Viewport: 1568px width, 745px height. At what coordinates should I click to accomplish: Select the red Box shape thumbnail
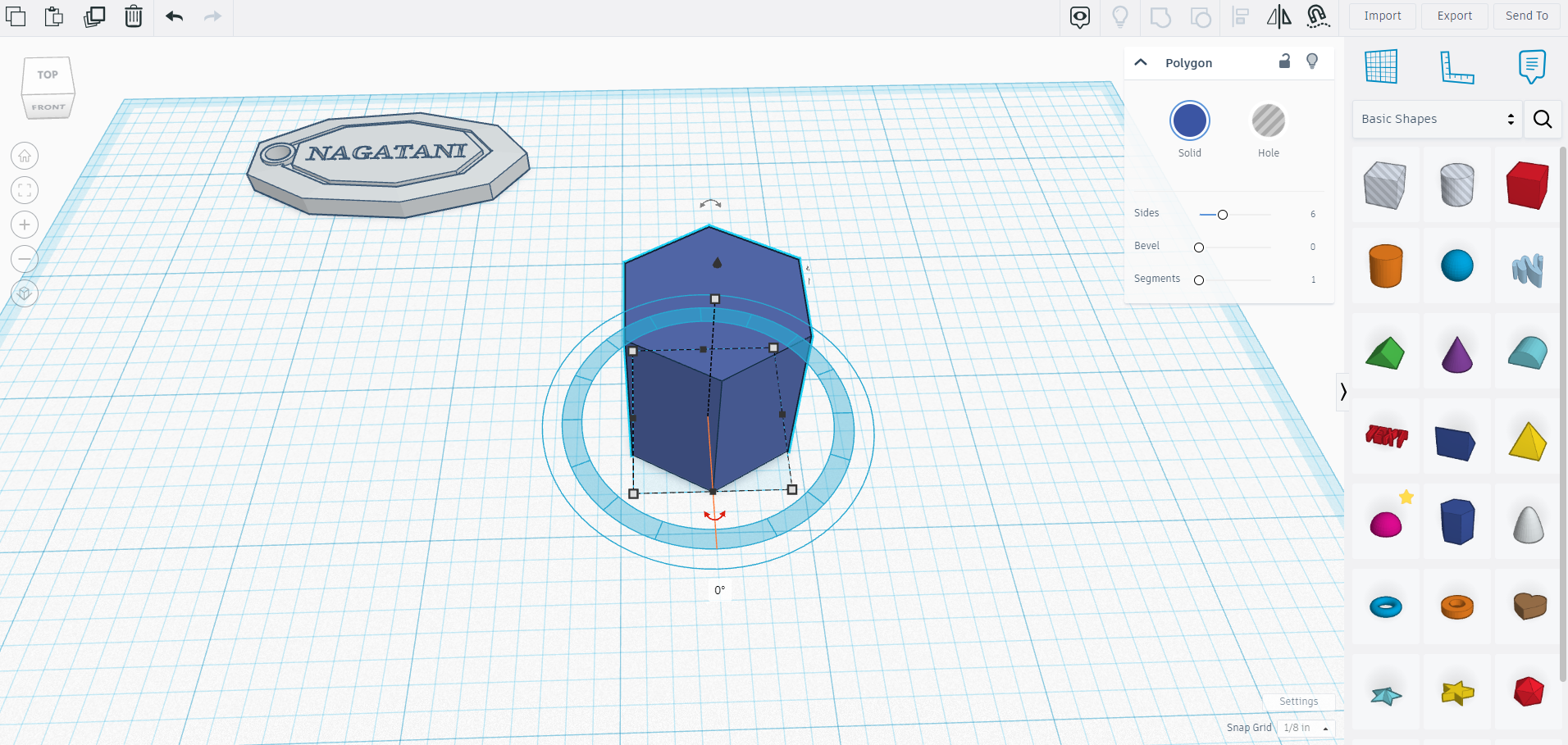click(x=1529, y=185)
